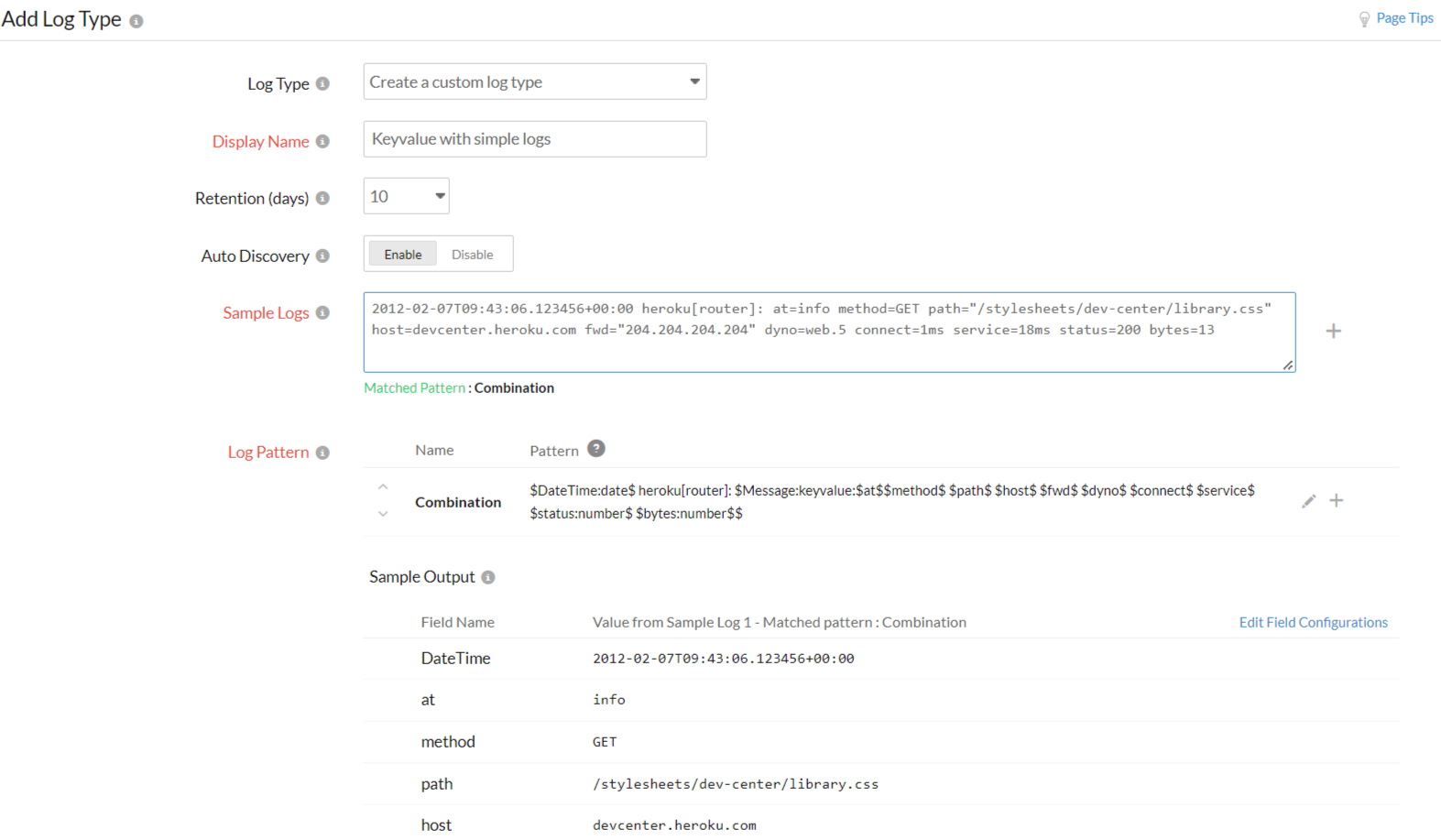
Task: Add new log pattern with plus icon
Action: point(1337,500)
